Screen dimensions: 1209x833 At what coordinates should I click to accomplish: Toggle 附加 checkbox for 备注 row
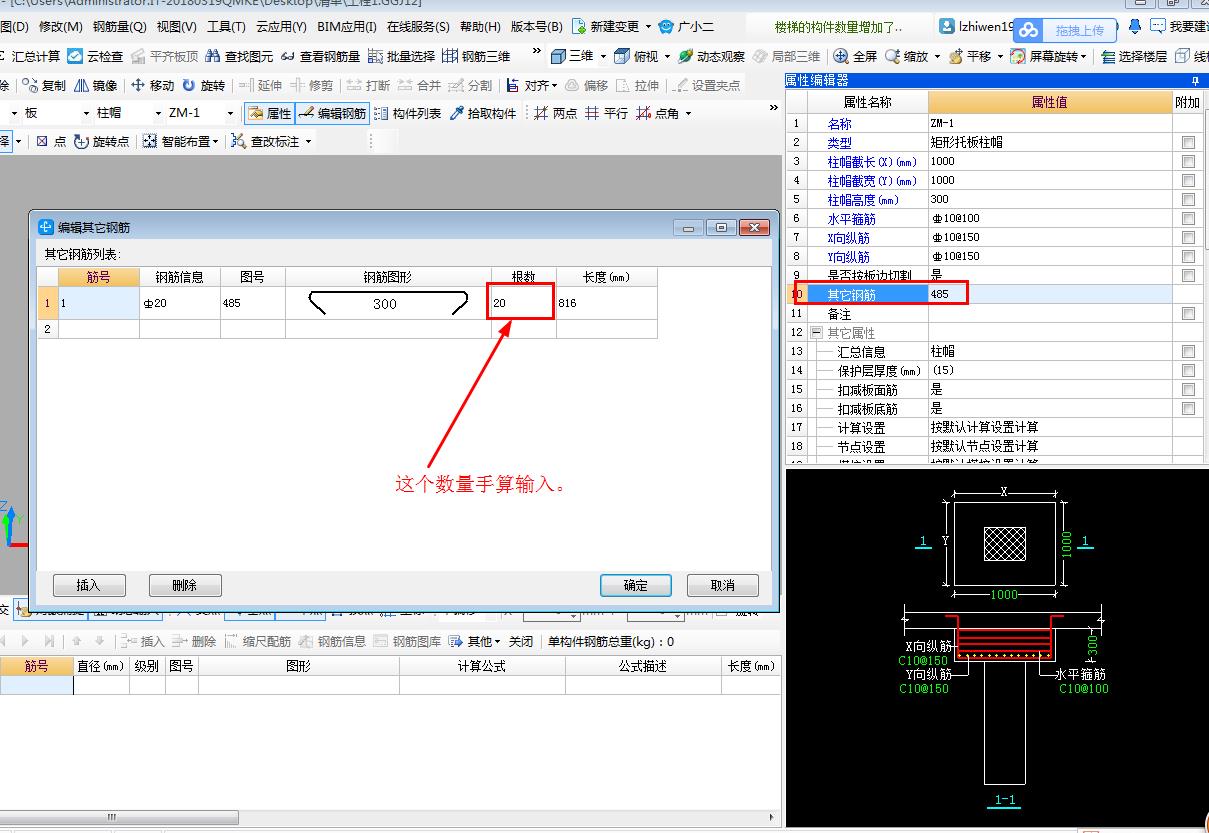pyautogui.click(x=1188, y=314)
